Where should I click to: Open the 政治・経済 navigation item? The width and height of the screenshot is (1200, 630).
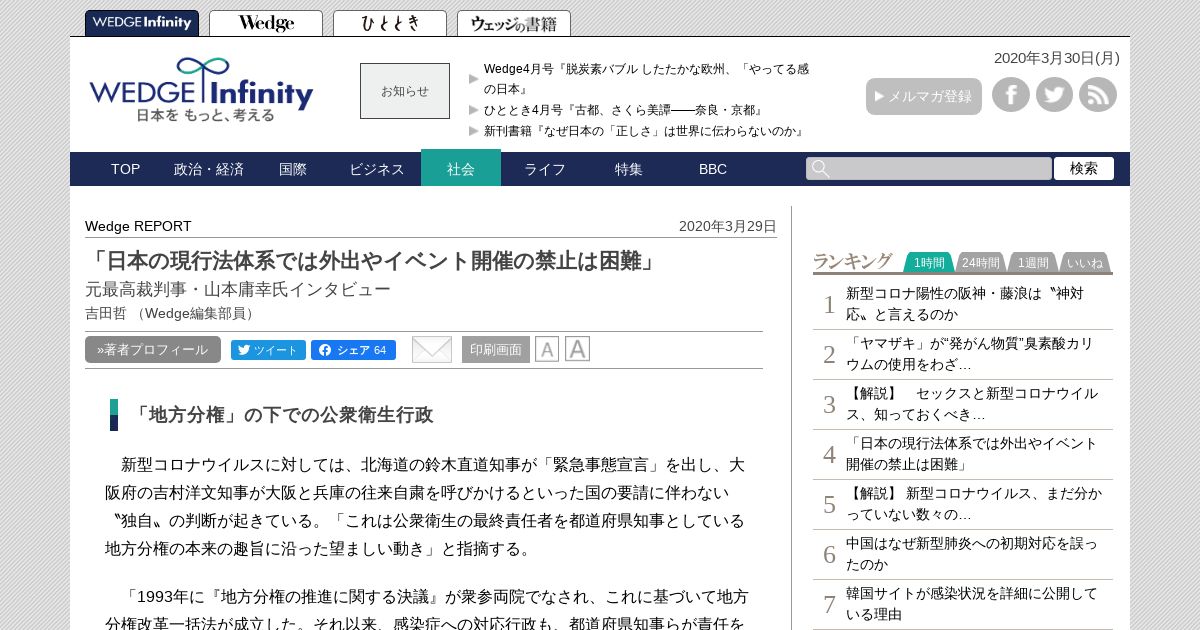click(209, 169)
